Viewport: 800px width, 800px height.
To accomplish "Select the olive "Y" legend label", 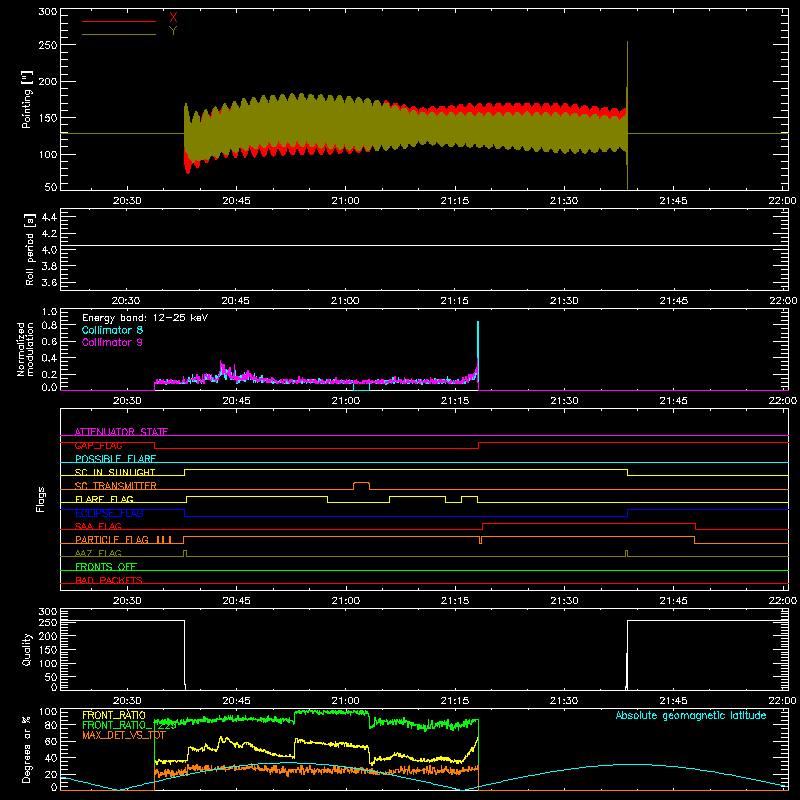I will pos(173,31).
